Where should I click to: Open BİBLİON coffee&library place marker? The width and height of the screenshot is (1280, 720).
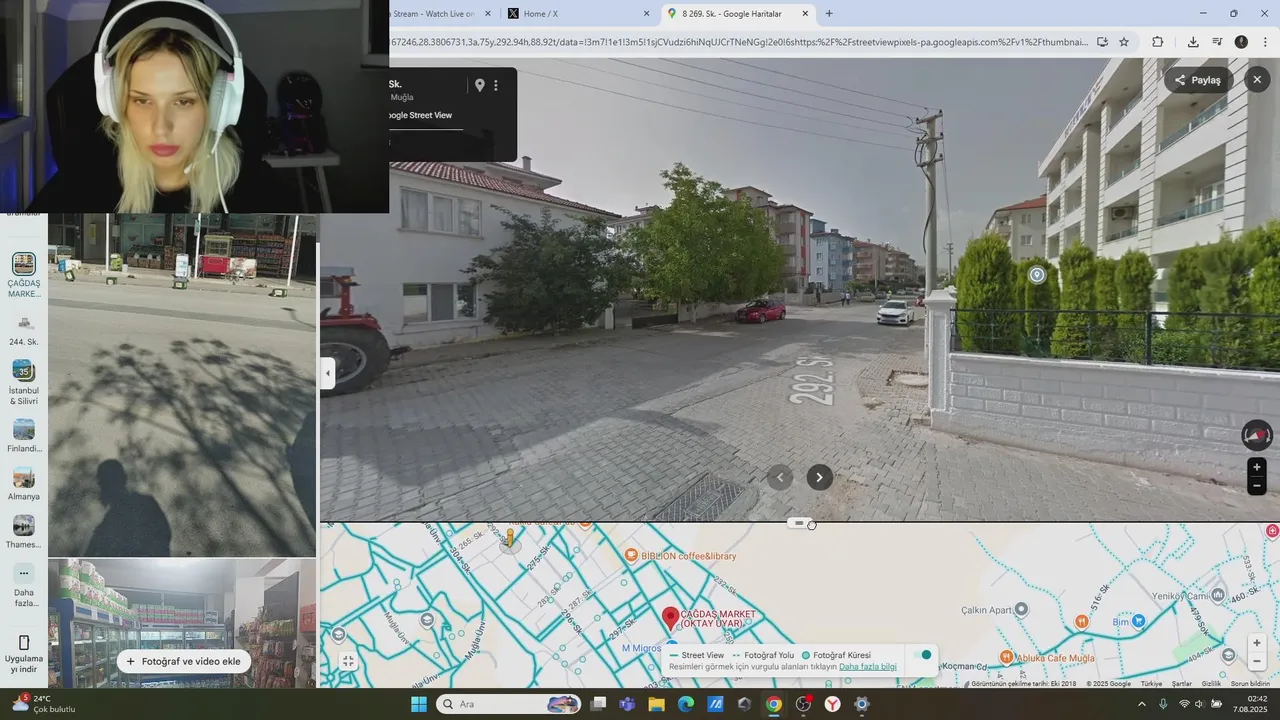coord(631,555)
